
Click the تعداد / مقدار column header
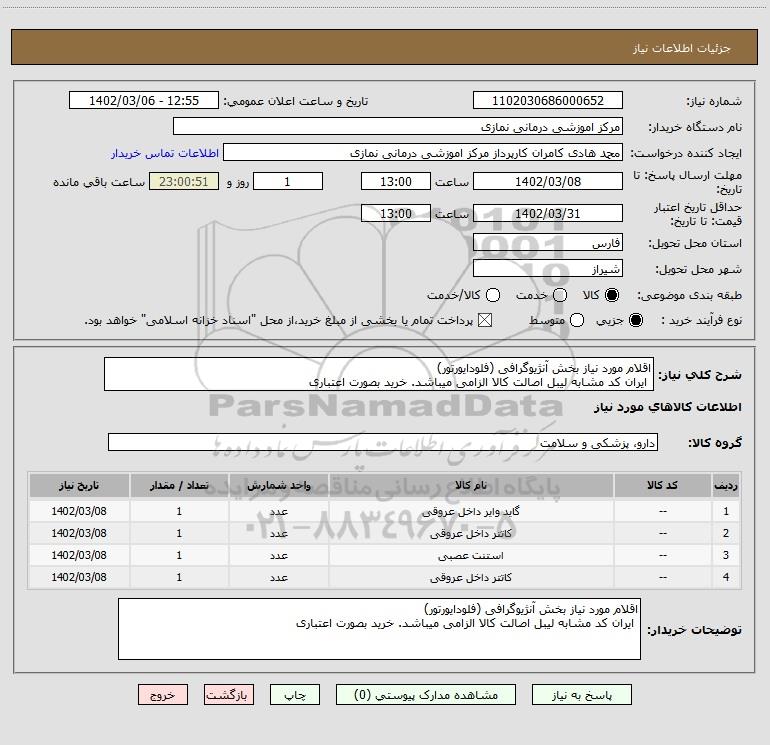[x=179, y=486]
